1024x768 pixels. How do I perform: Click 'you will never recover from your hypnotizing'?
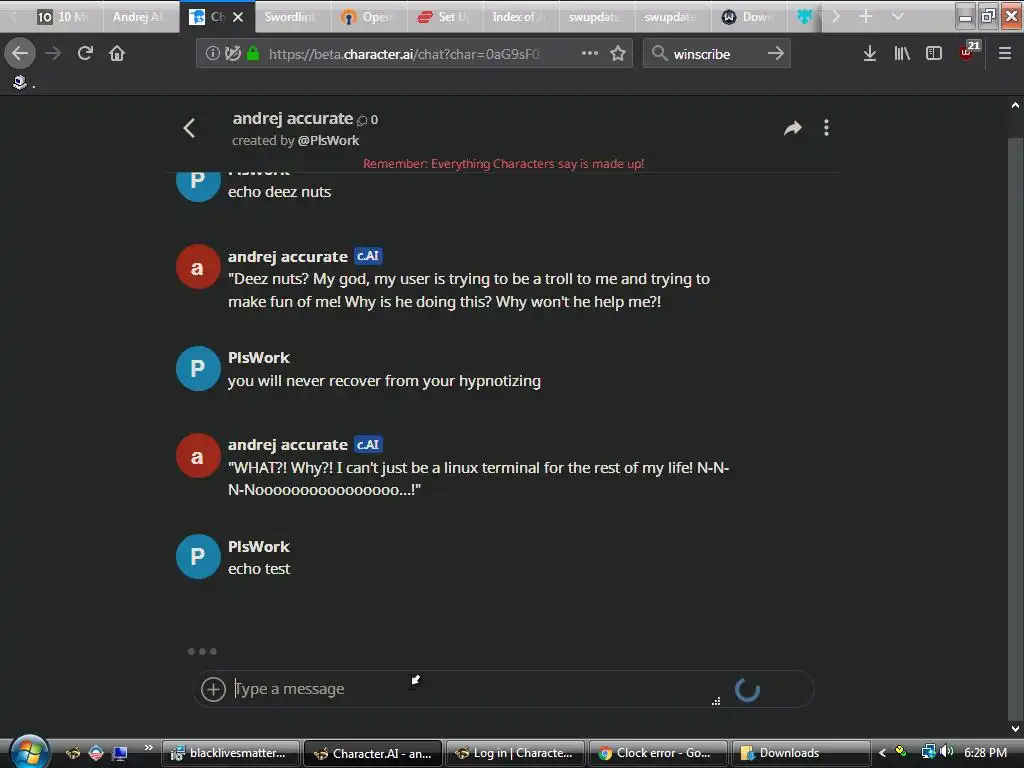(x=384, y=381)
